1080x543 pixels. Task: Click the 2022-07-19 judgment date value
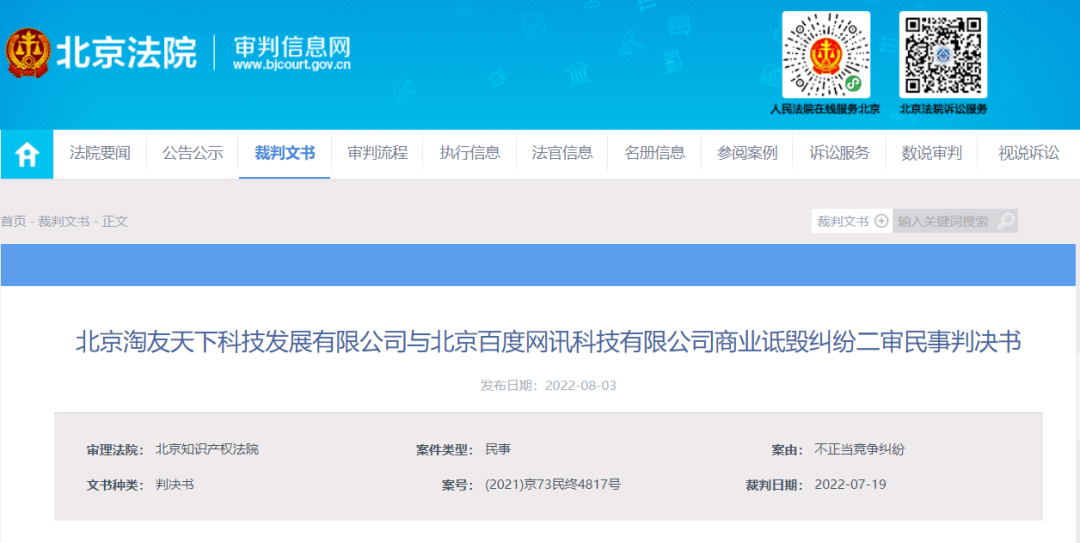coord(850,484)
